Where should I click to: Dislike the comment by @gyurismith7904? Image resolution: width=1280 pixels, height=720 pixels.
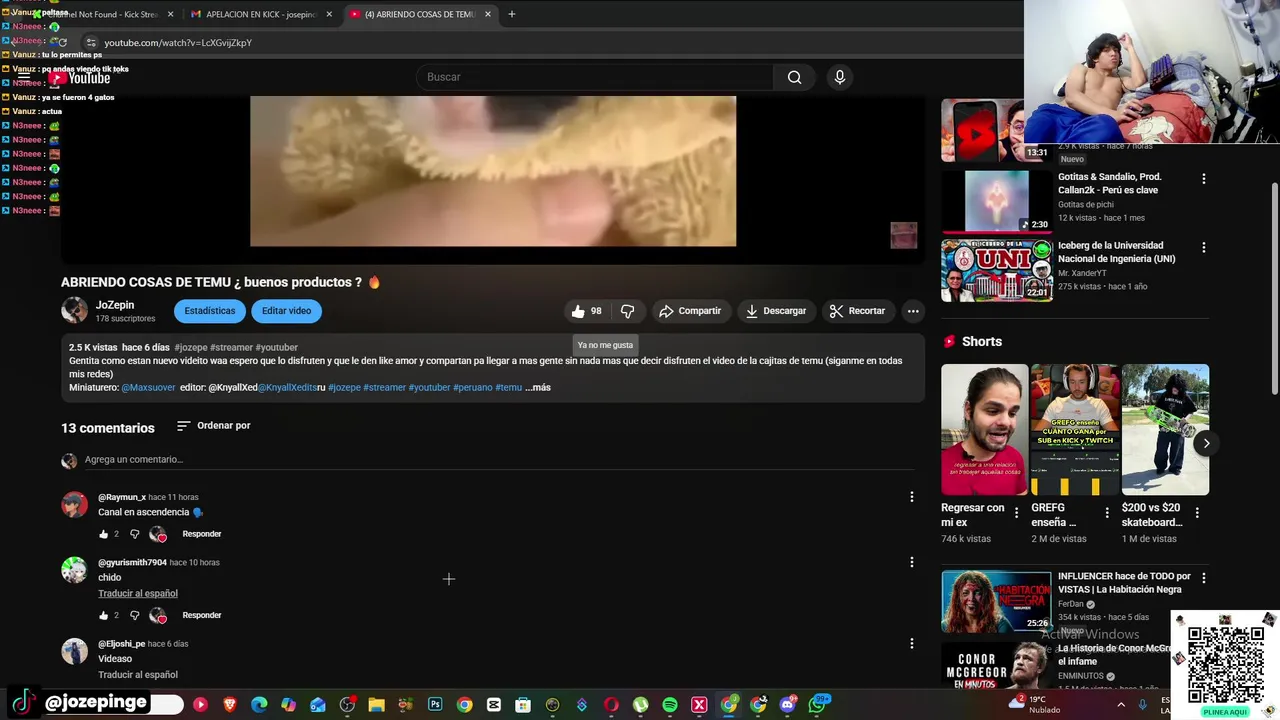[135, 615]
